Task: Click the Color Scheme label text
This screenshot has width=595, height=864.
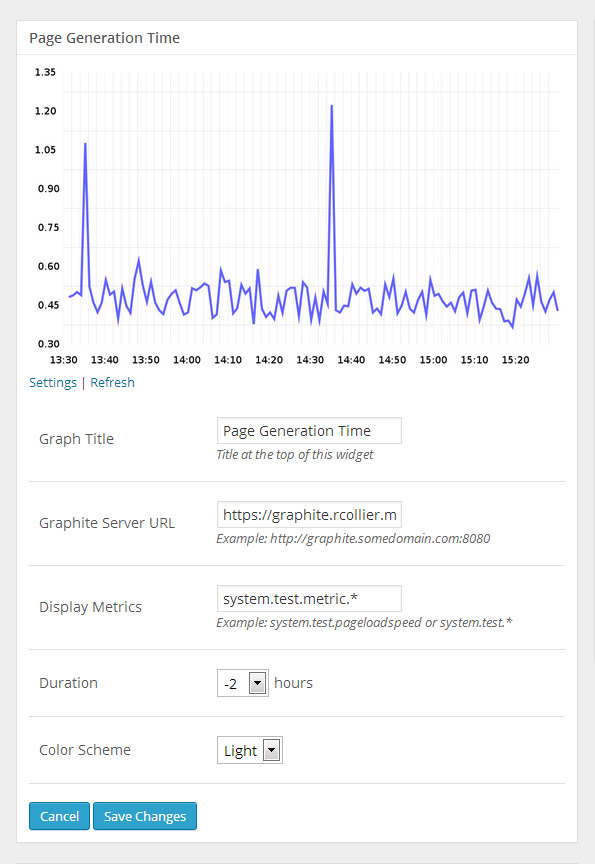Action: click(85, 750)
